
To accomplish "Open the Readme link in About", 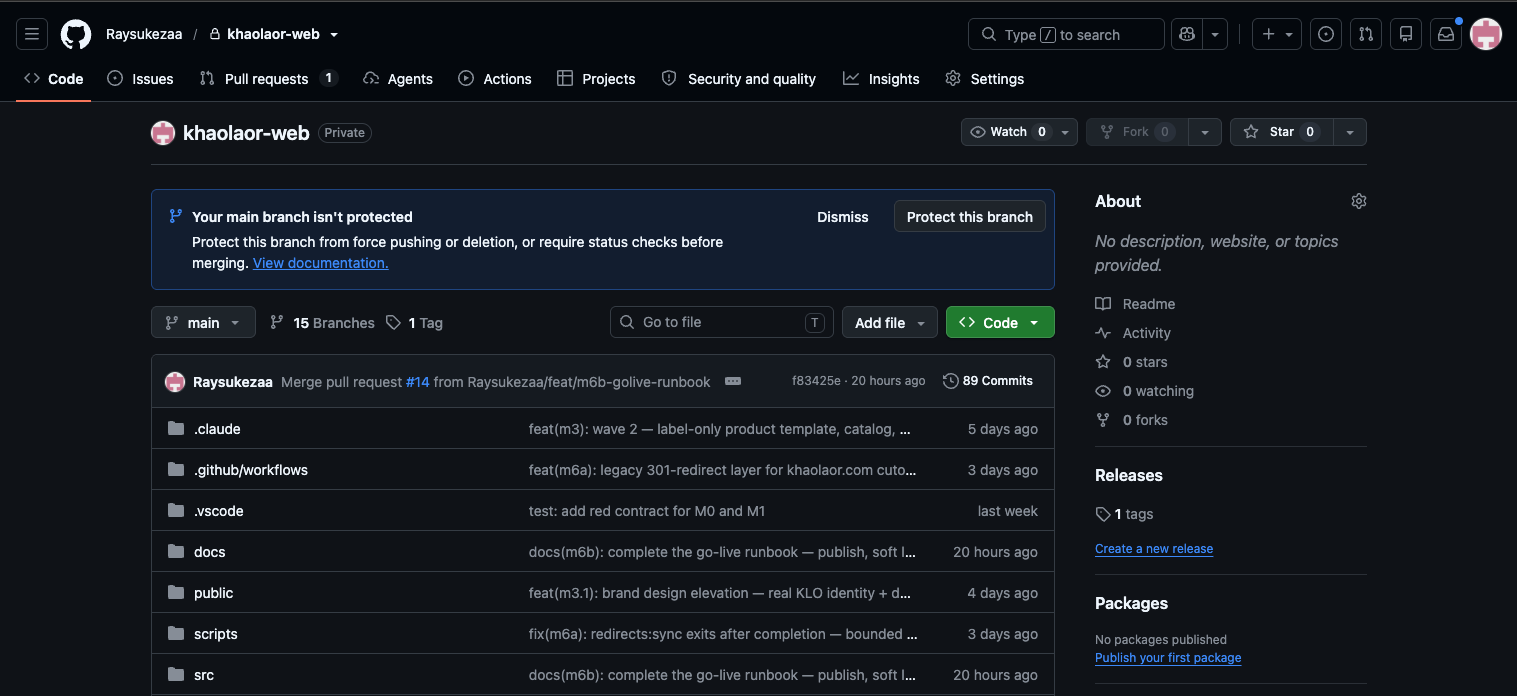I will click(1135, 304).
